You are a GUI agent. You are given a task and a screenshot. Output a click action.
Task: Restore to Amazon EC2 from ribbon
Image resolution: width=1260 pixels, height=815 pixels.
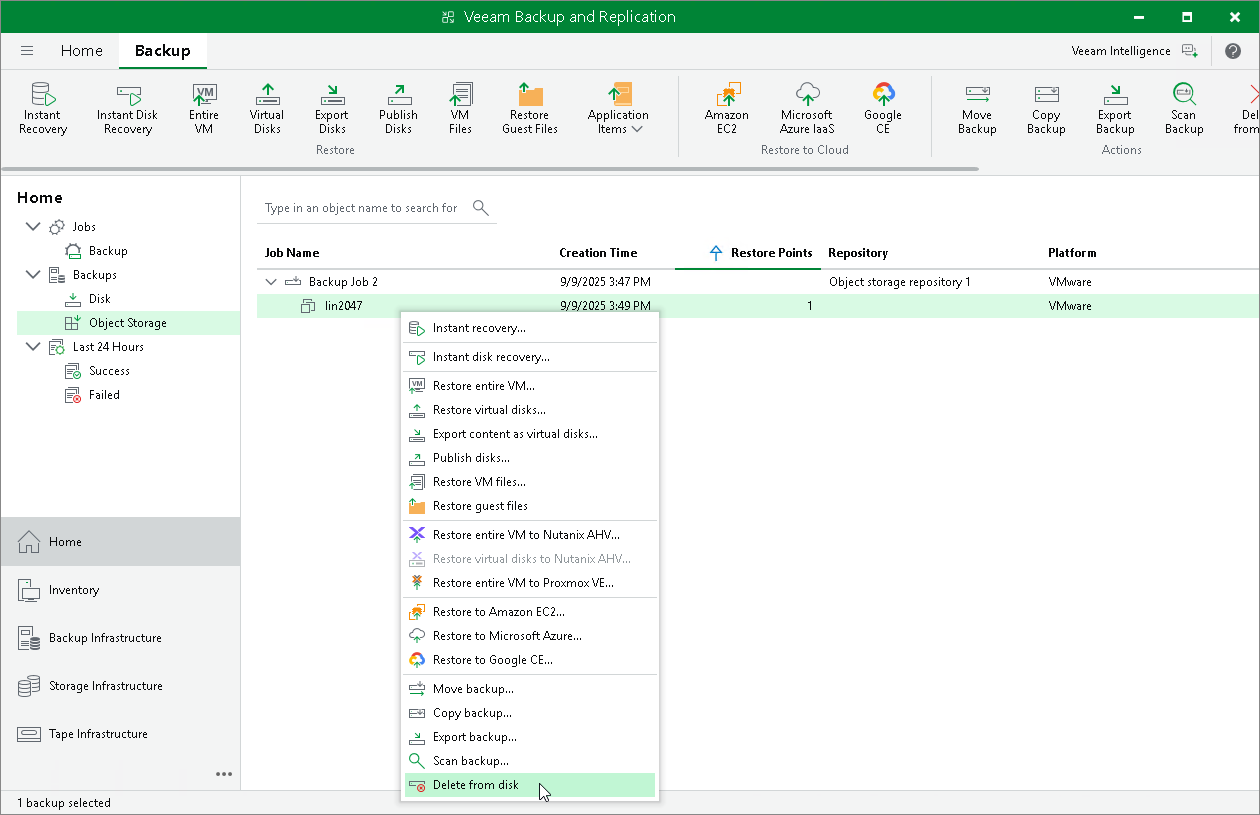pos(727,108)
